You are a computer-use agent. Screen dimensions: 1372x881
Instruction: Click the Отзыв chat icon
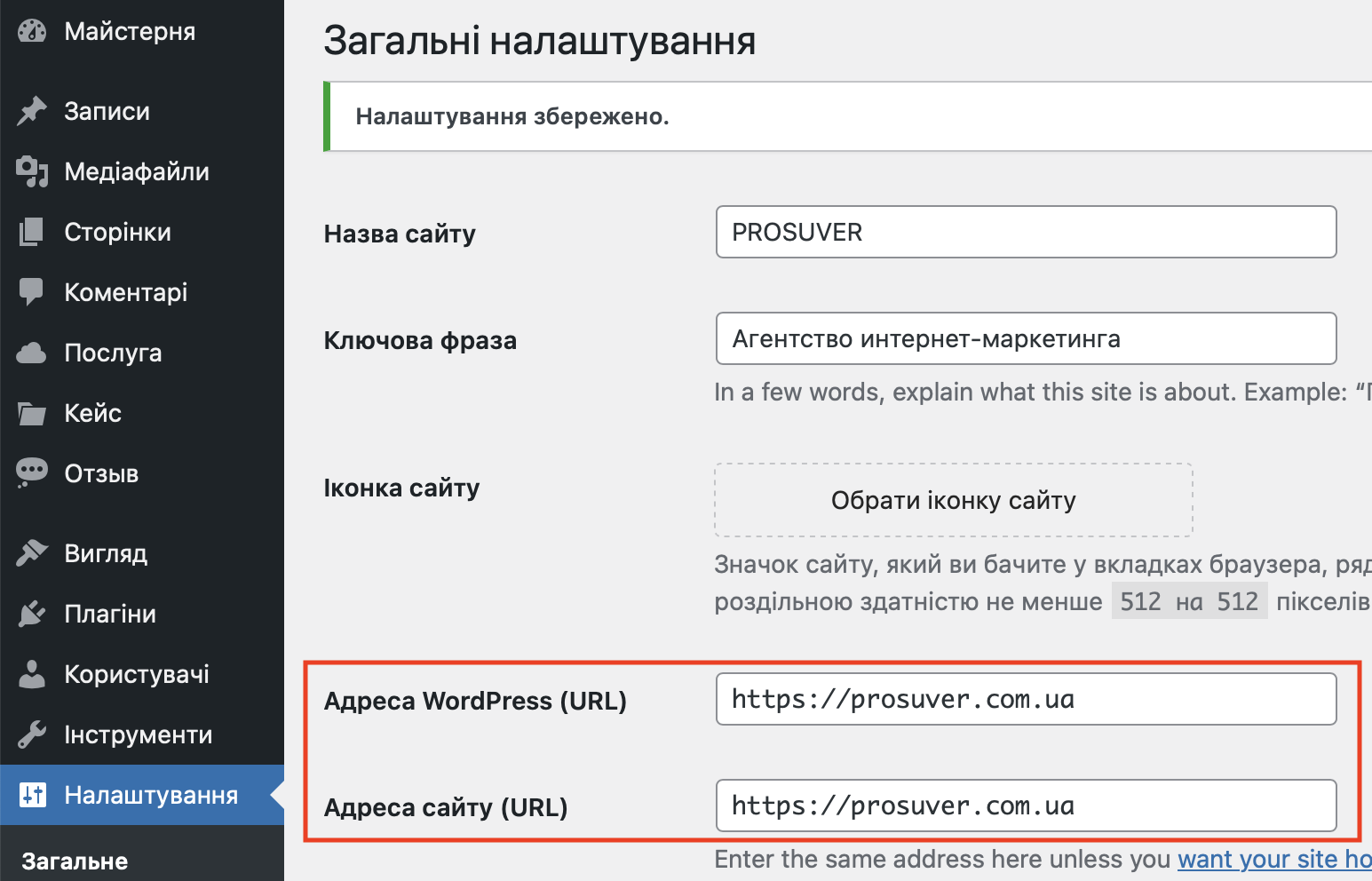32,472
